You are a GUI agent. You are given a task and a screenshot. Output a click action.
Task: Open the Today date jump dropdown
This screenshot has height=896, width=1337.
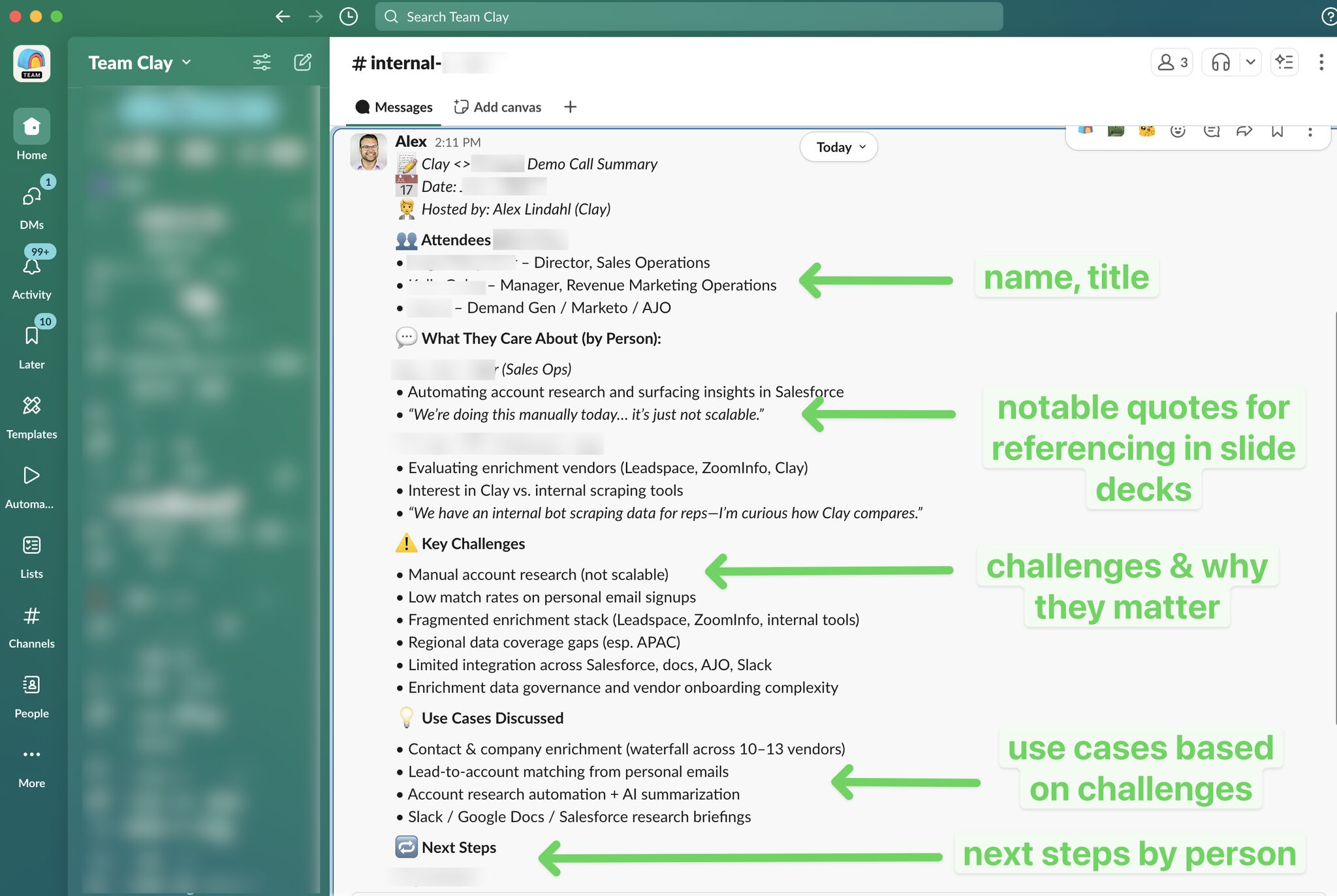[x=839, y=147]
